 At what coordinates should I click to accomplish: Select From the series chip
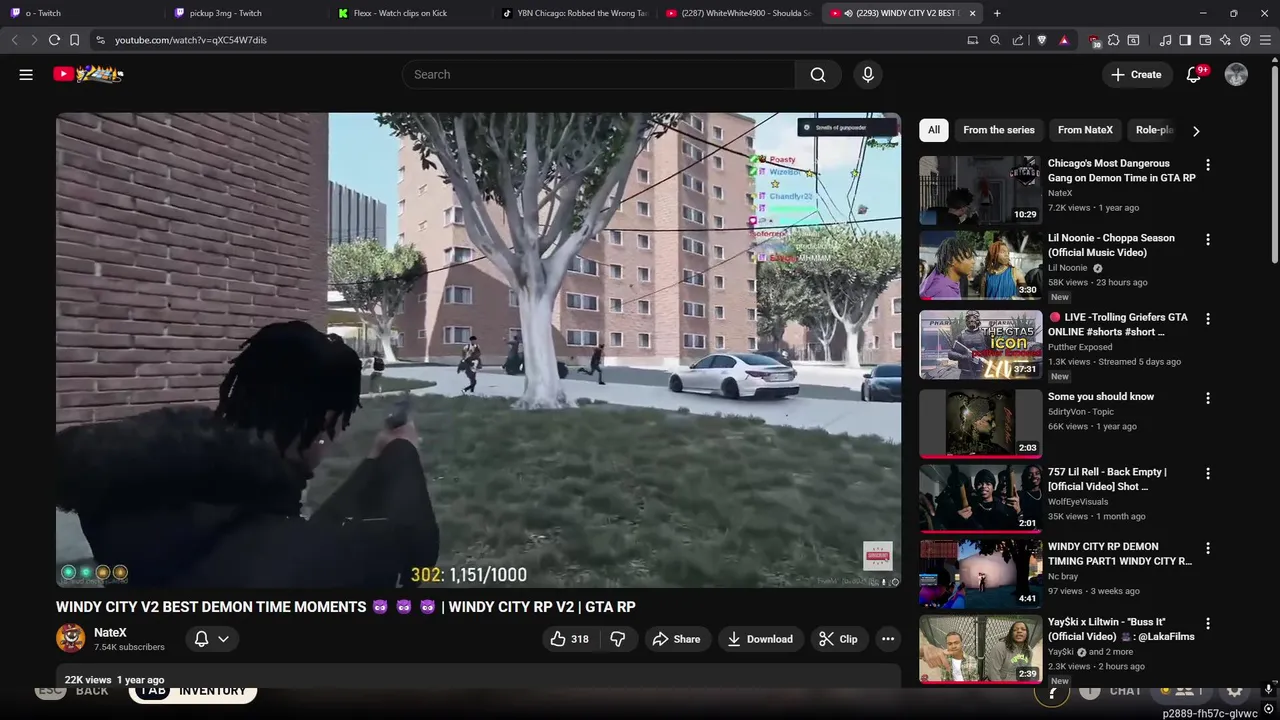999,130
